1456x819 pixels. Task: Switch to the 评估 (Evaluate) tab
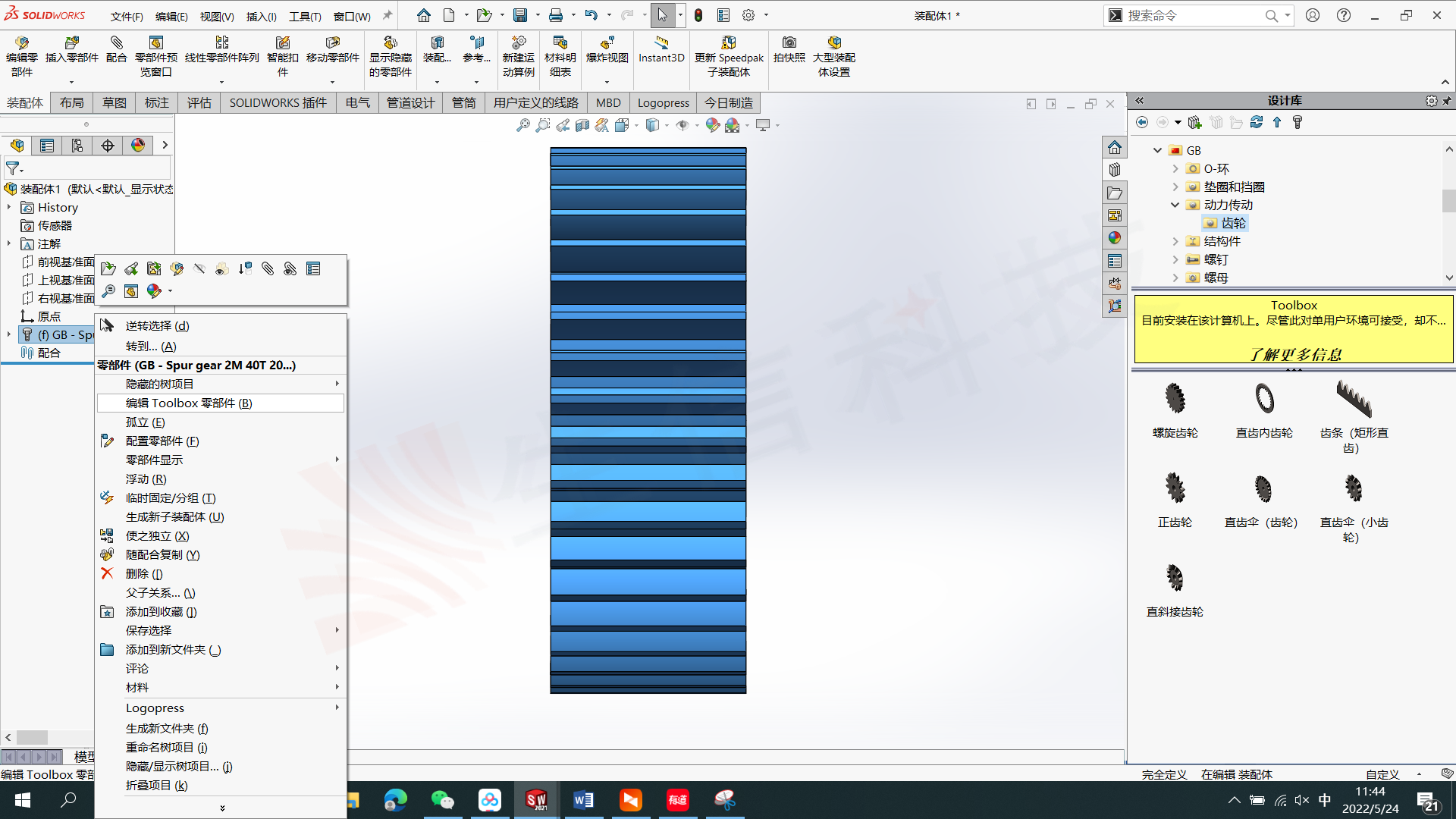[x=199, y=102]
